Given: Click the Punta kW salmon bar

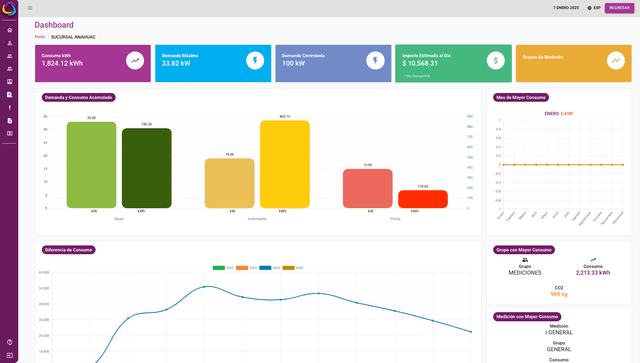Looking at the screenshot, I should coord(368,189).
